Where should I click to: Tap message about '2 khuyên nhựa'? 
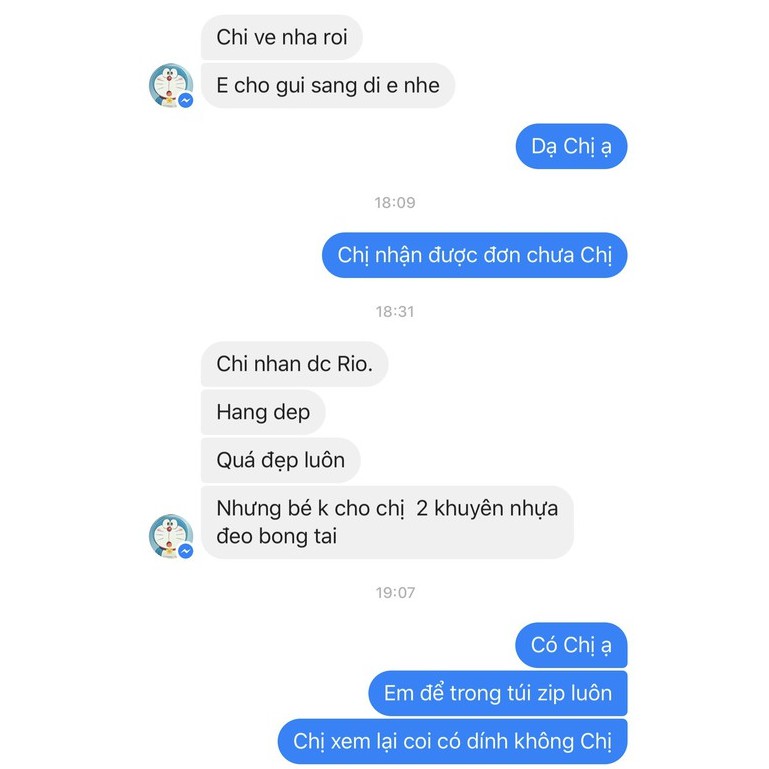[387, 522]
